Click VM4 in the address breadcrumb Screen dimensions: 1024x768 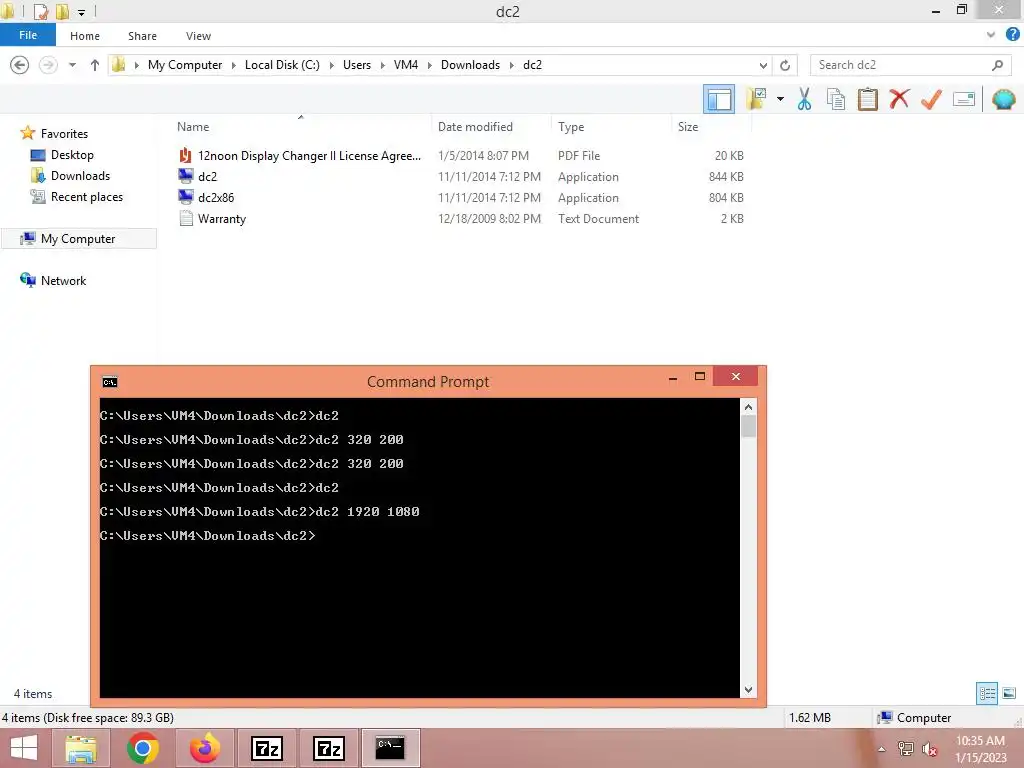tap(406, 65)
